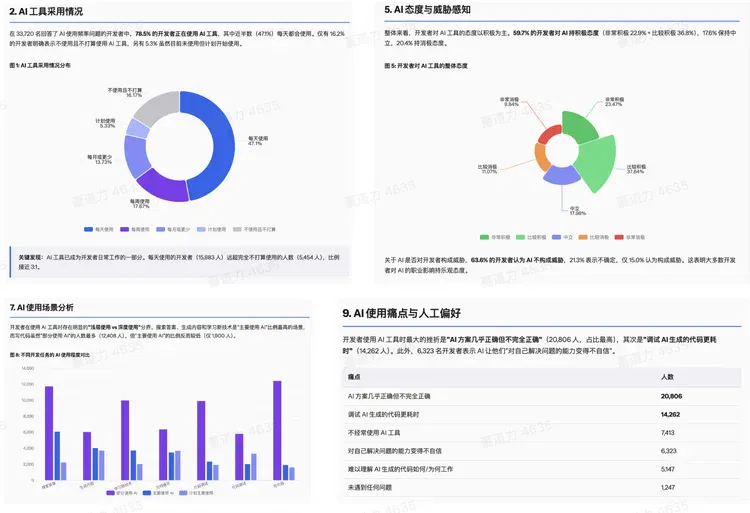Click the '难以理解 AI 生成的代码如何/为何工作' row label
The height and width of the screenshot is (513, 750).
(x=400, y=469)
